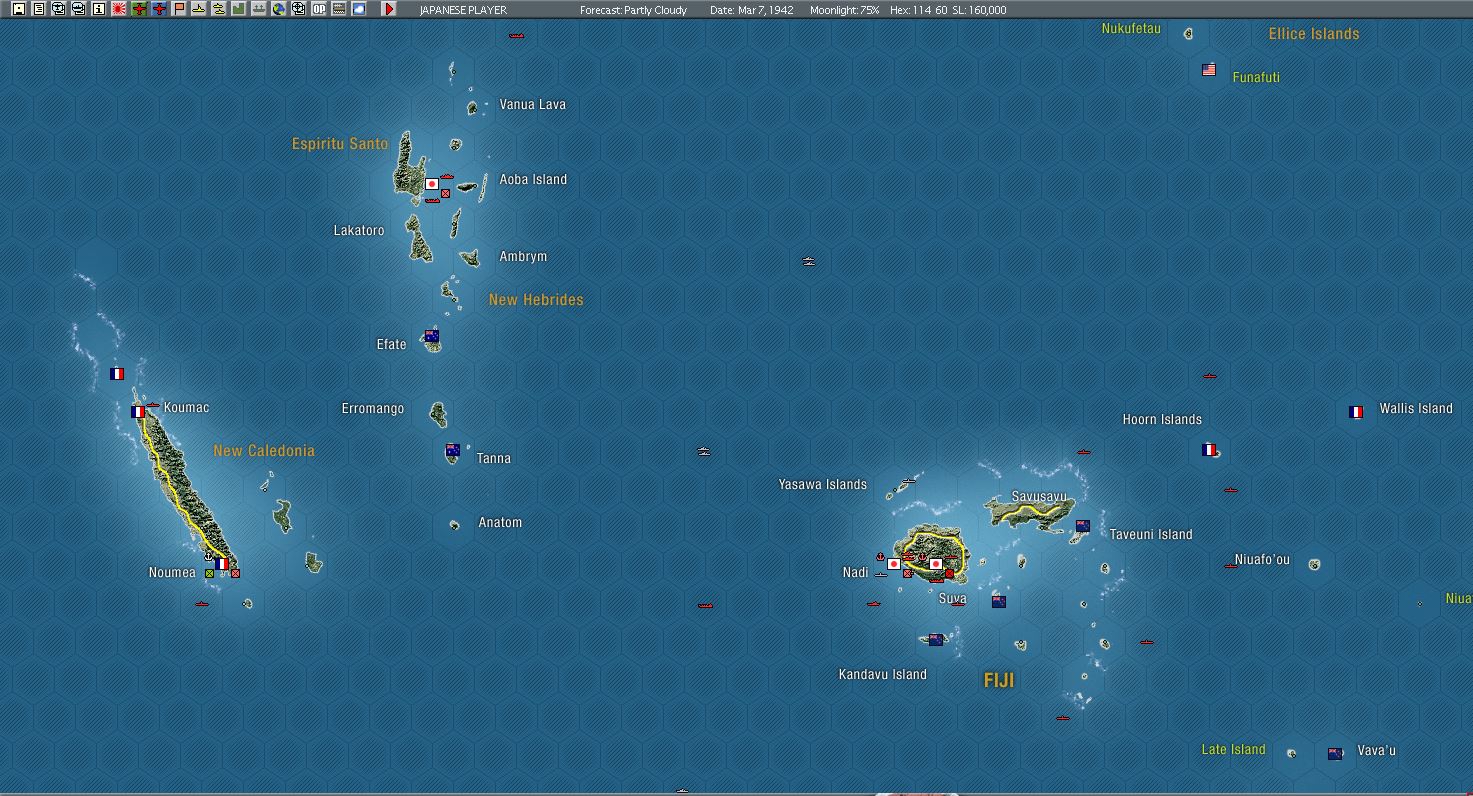Click the "Niuafo'ou" map label
Screen dimensions: 1473x796
click(1262, 560)
